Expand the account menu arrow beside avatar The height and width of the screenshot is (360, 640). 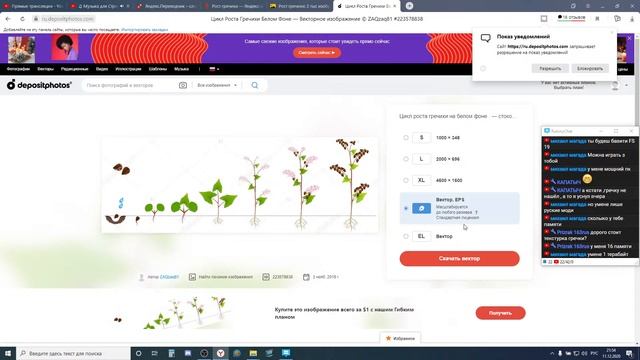627,85
